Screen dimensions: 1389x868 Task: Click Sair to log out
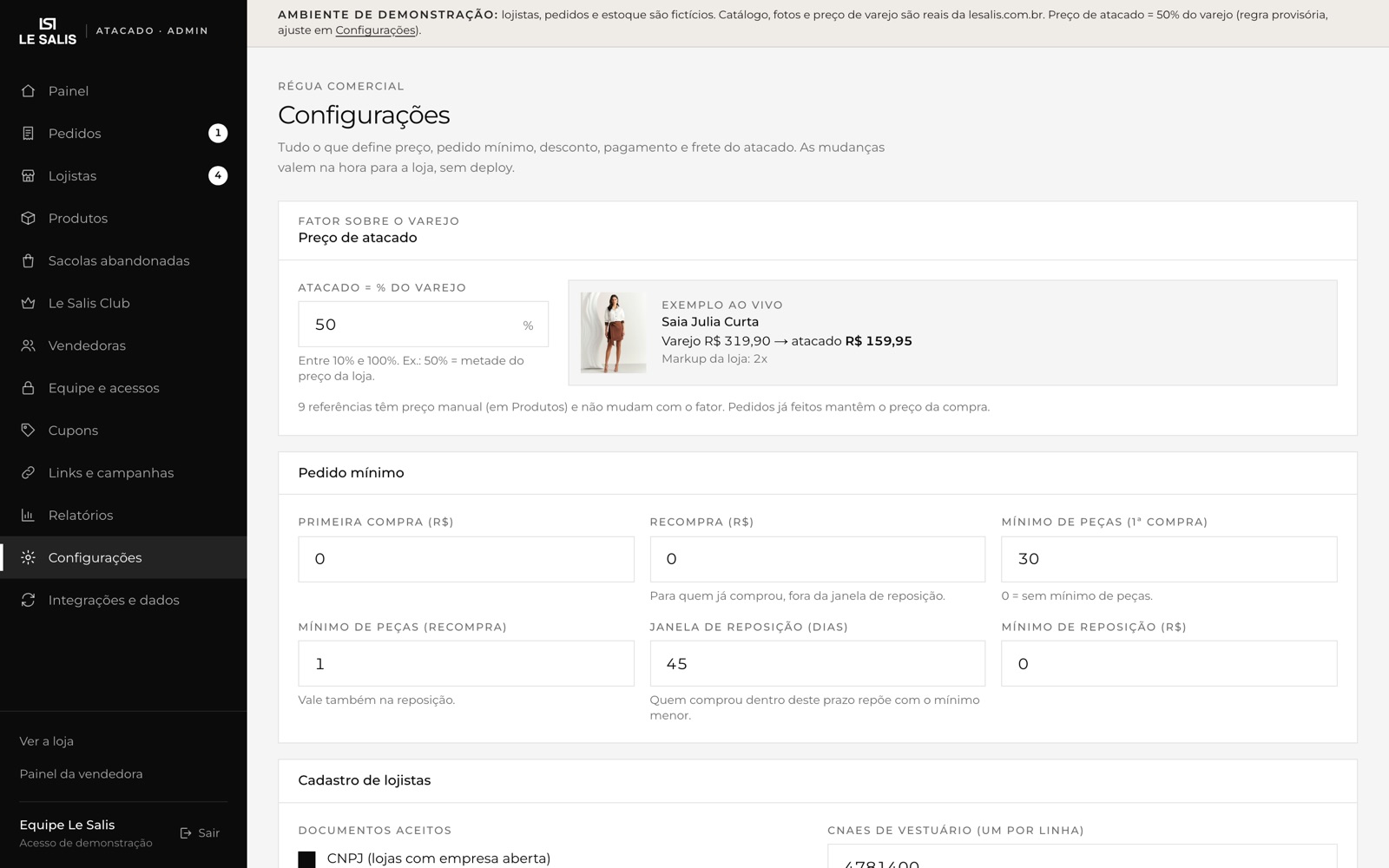tap(200, 833)
